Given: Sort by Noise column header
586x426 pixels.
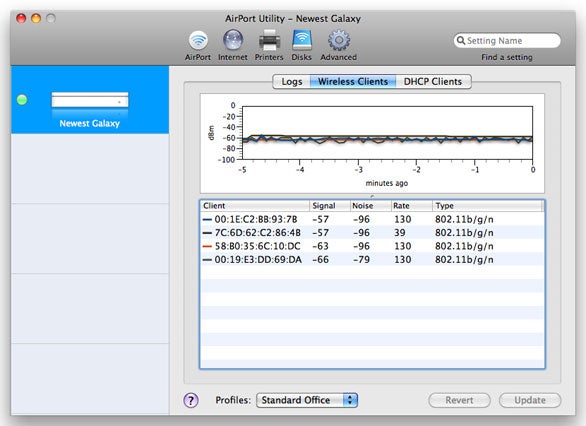Looking at the screenshot, I should tap(370, 206).
